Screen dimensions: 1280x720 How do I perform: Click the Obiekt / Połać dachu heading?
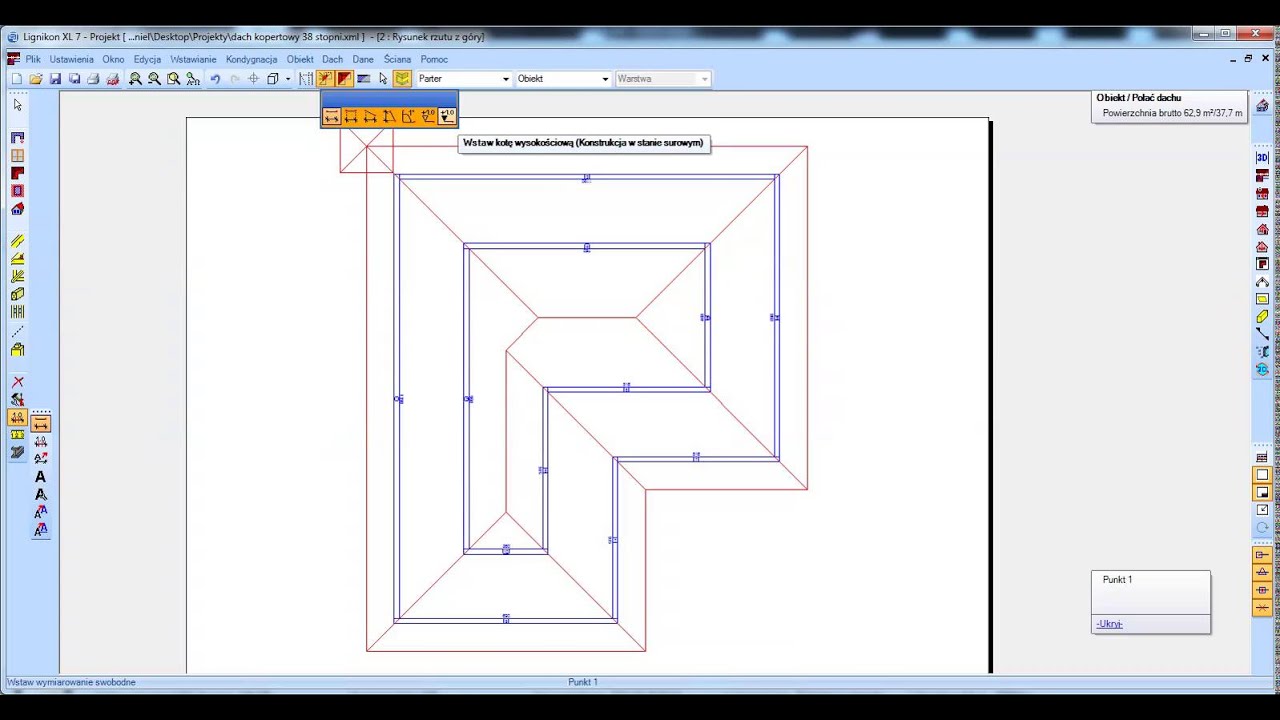pyautogui.click(x=1139, y=98)
